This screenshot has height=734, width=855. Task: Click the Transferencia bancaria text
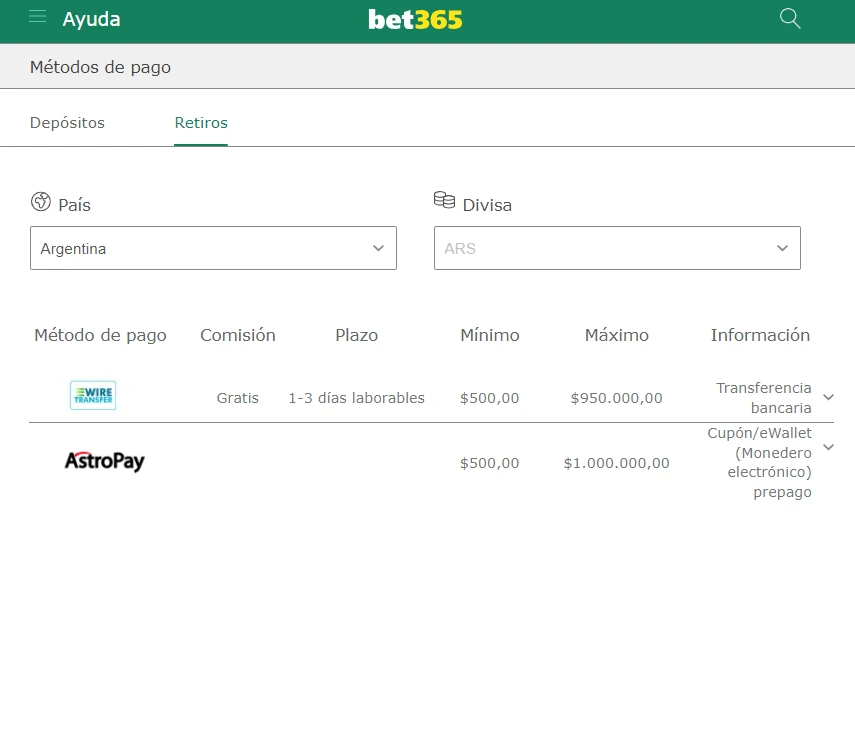pos(763,398)
